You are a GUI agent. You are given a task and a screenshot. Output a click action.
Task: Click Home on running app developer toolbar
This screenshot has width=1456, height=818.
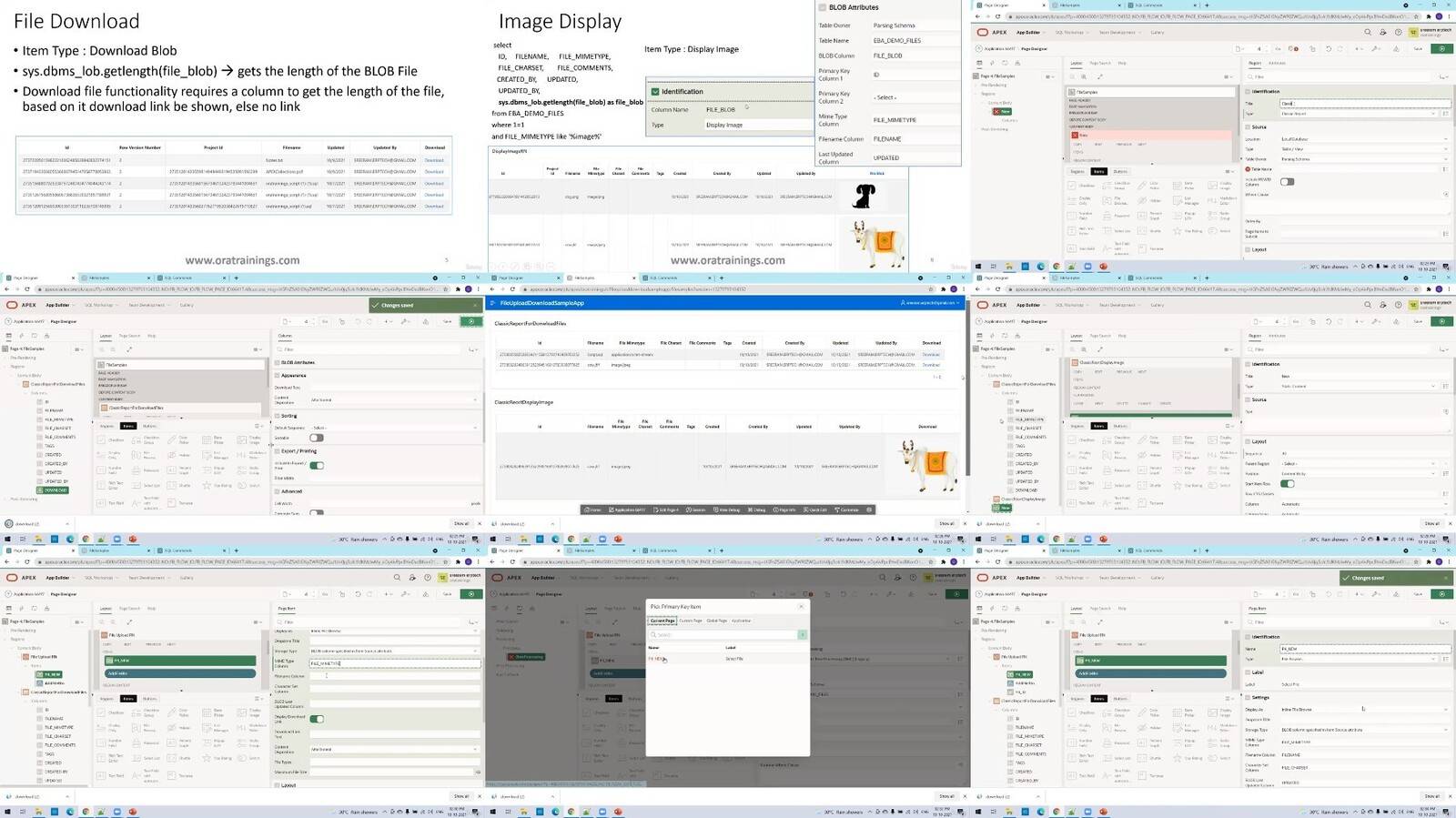[593, 510]
